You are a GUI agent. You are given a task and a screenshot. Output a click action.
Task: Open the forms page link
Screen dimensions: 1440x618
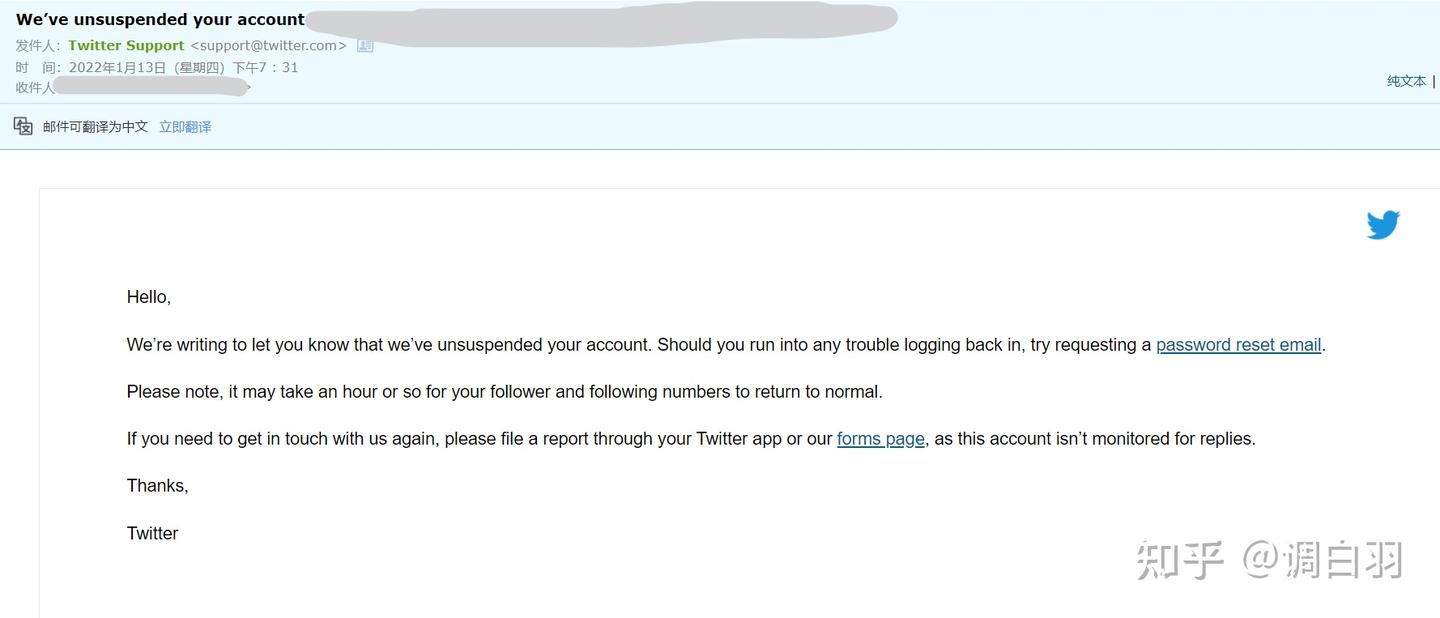pos(880,439)
